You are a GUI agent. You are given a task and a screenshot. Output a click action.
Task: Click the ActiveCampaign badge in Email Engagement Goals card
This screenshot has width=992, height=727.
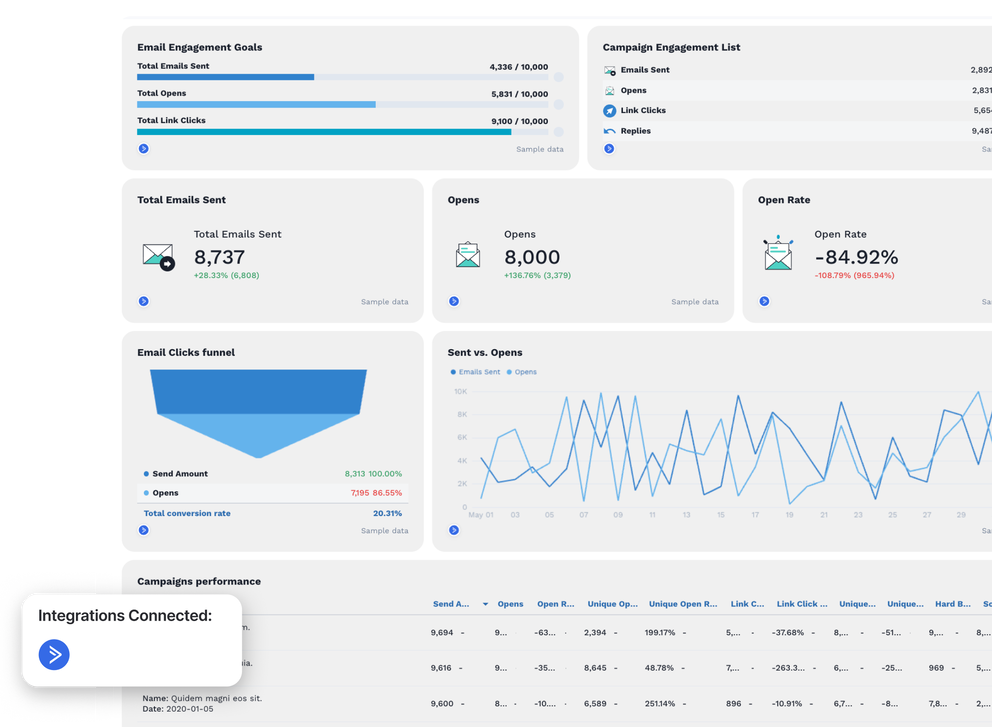coord(144,149)
